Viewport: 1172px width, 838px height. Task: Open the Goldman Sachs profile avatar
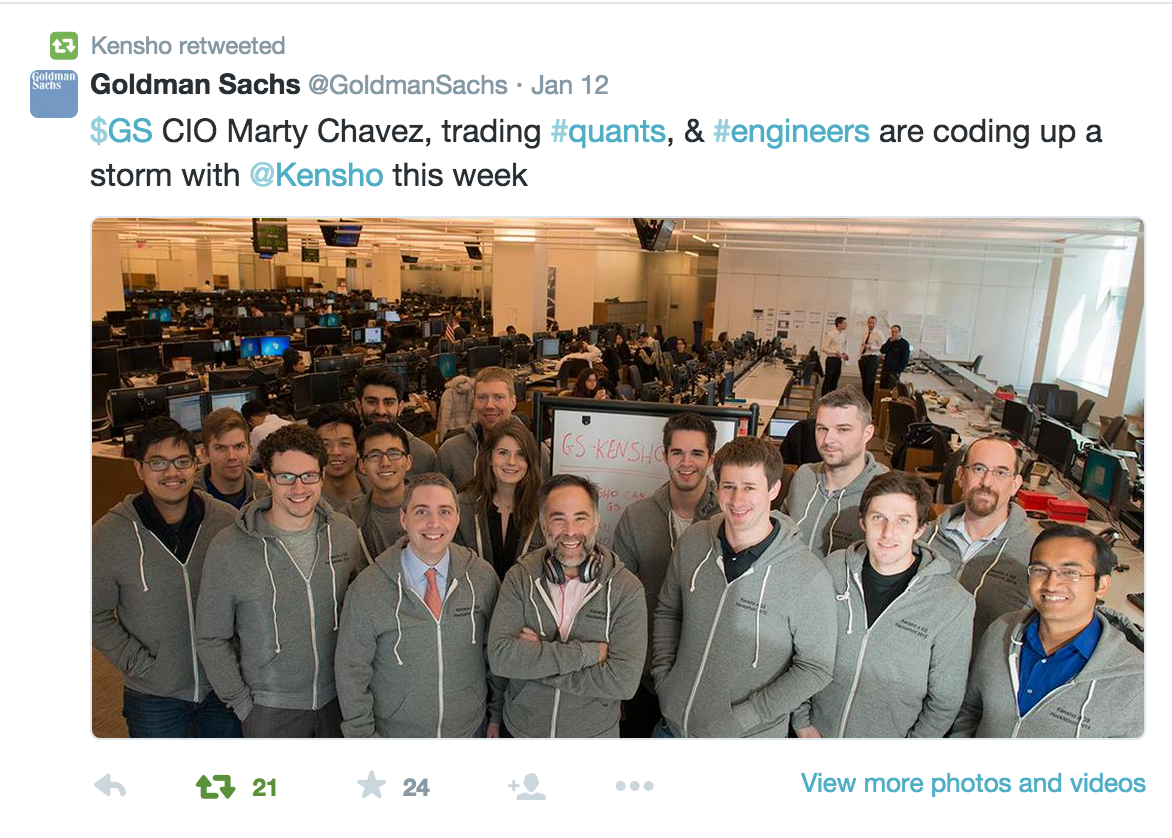(54, 93)
